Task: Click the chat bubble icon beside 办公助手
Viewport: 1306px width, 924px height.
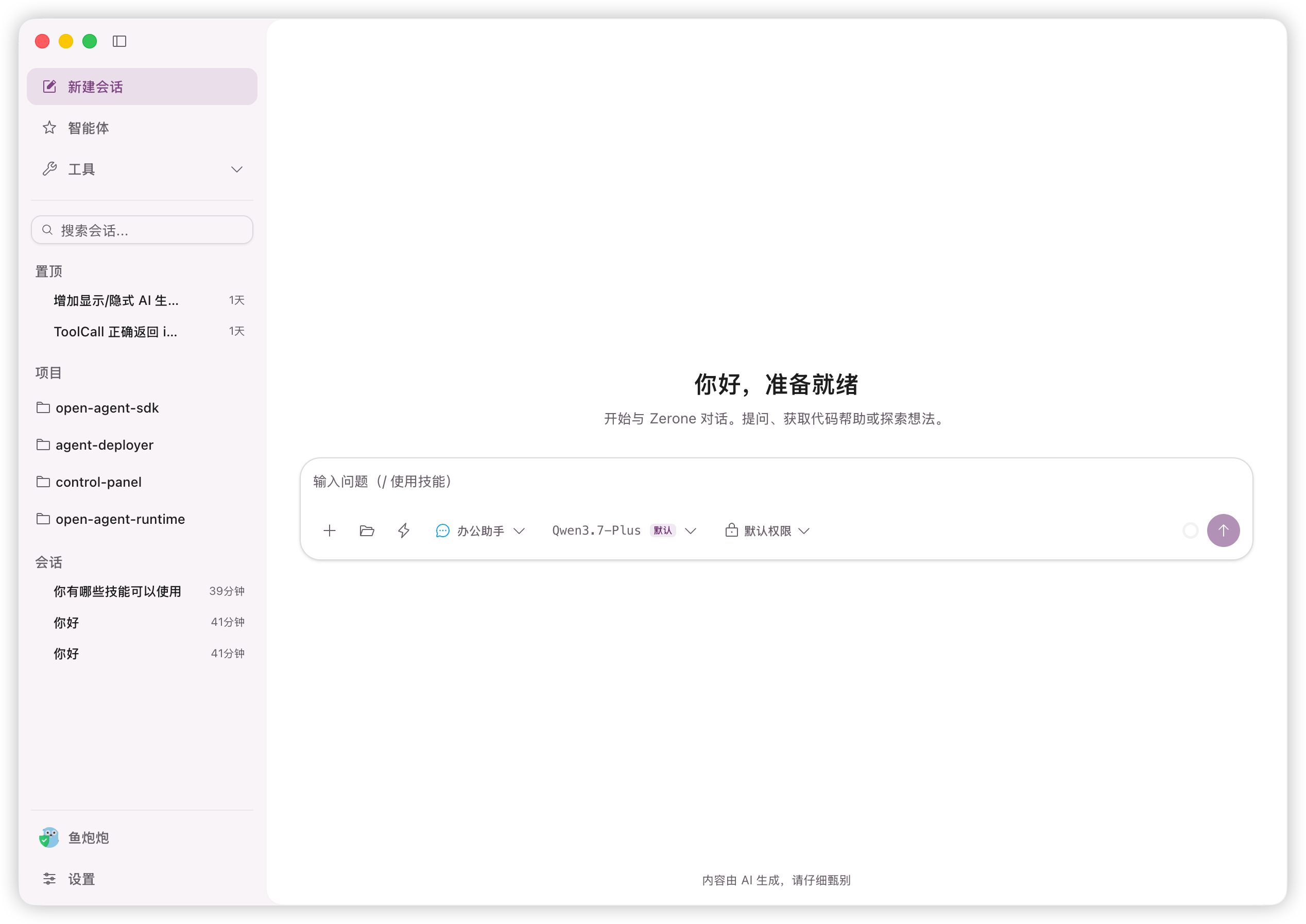Action: [442, 531]
